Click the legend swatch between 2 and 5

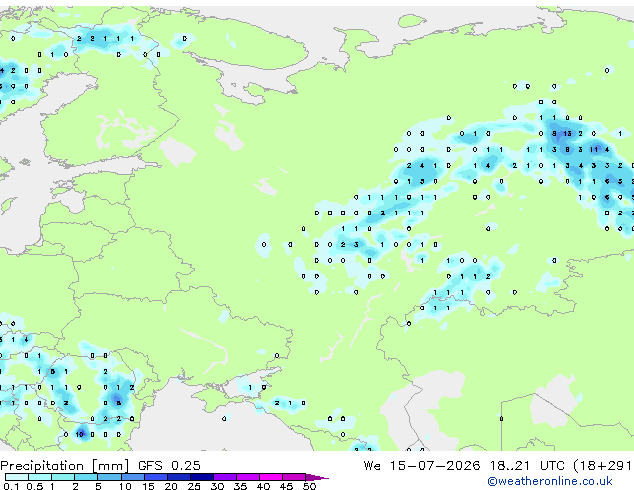(86, 477)
